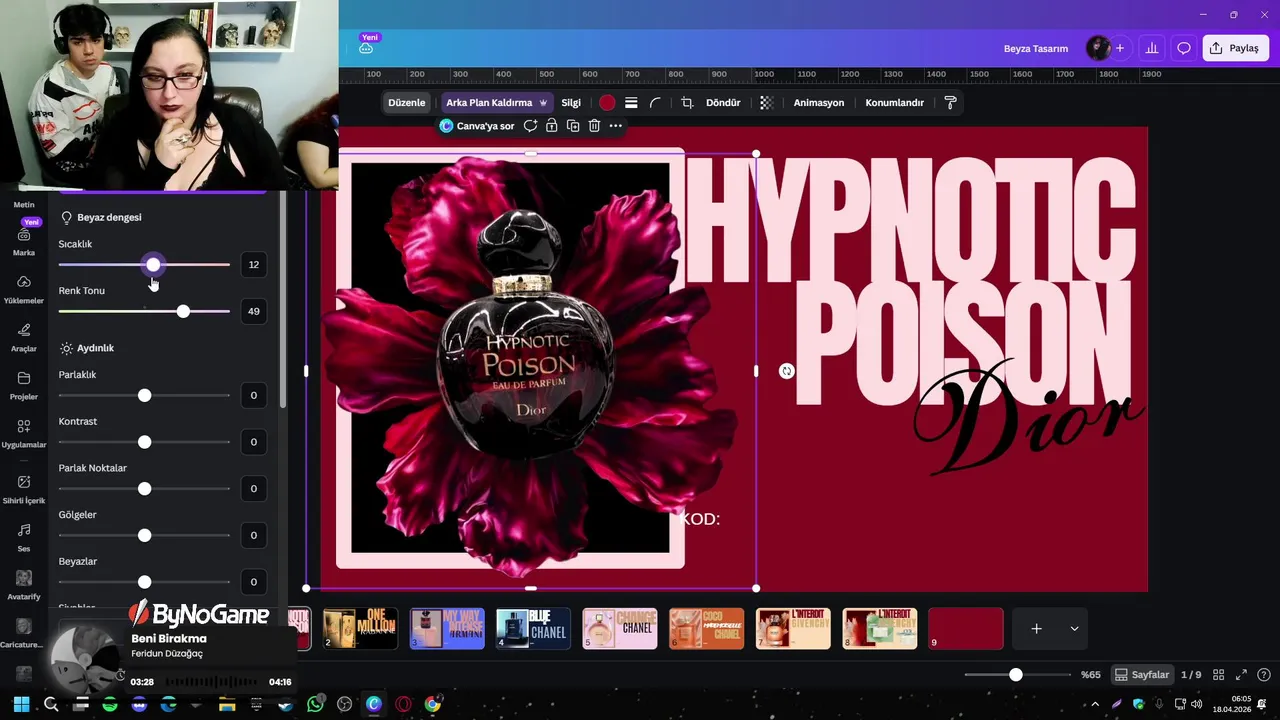Select the Bleu Chanel page 4 thumbnail
This screenshot has width=1280, height=720.
534,629
